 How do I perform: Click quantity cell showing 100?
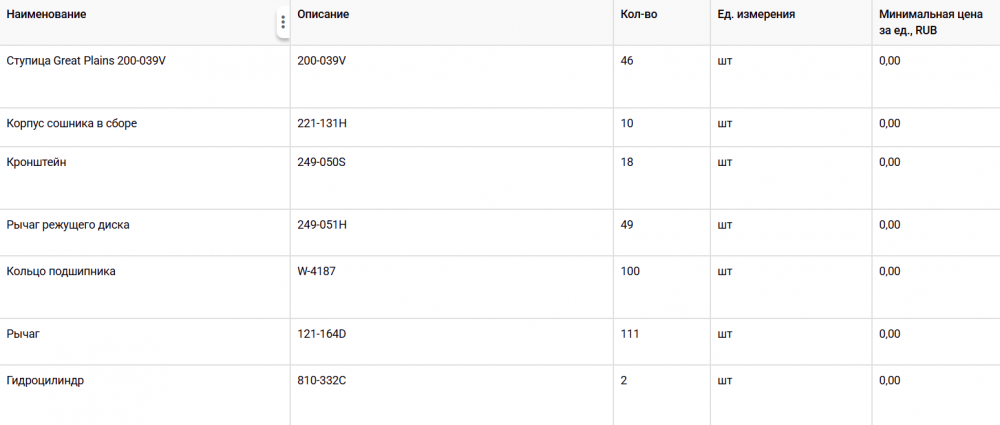[x=630, y=271]
